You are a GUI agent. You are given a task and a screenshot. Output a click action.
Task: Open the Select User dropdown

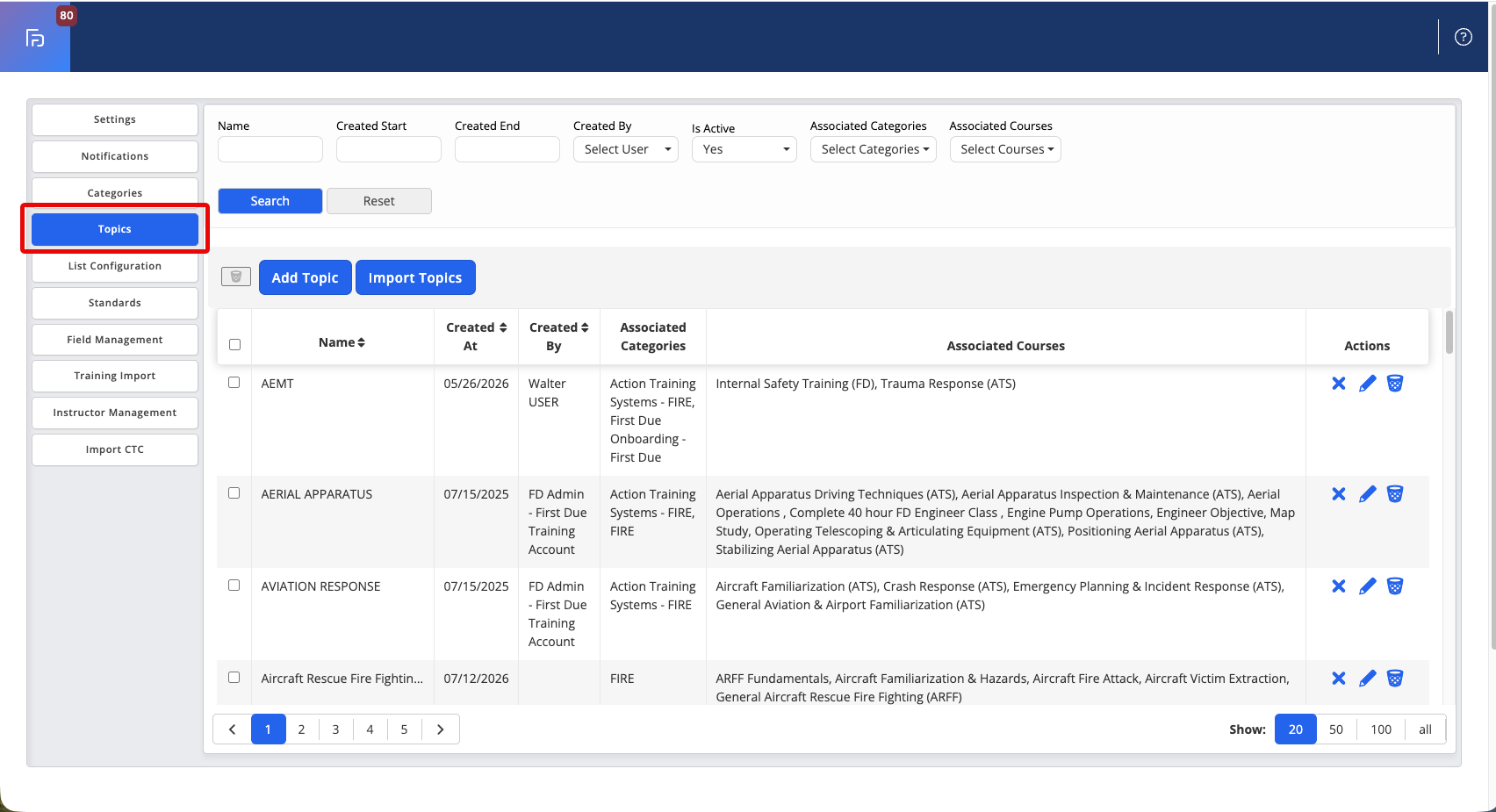(626, 149)
